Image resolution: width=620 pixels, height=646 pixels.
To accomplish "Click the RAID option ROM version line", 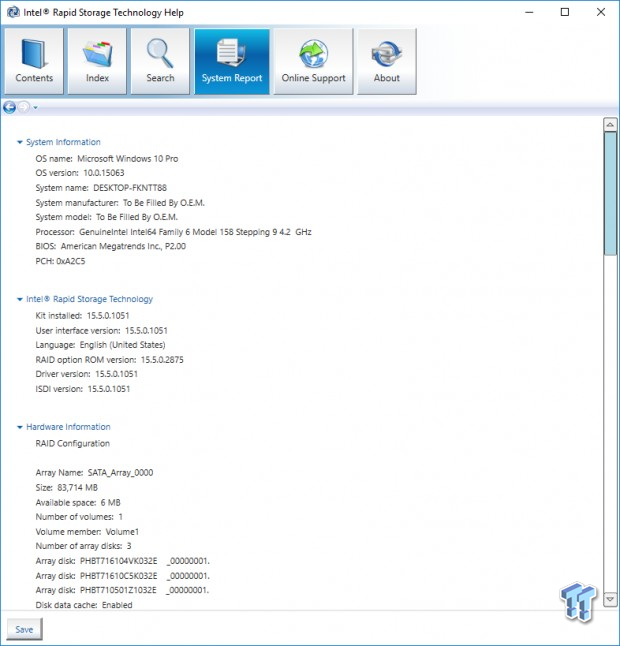I will [x=110, y=360].
